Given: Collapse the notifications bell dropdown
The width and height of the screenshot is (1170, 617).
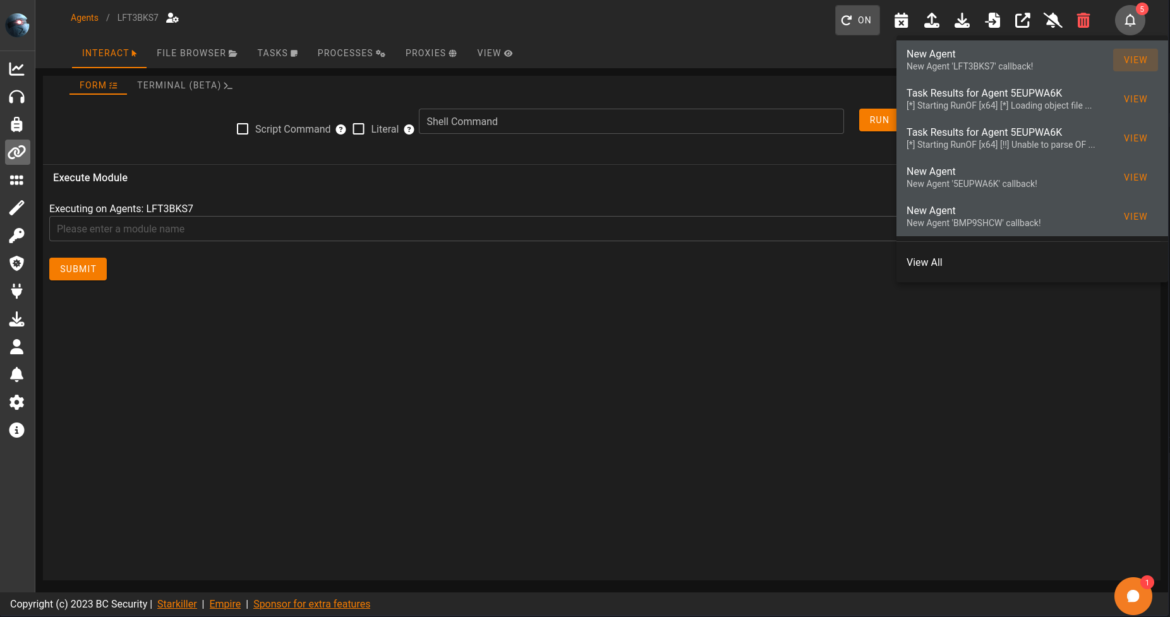Looking at the screenshot, I should point(1130,20).
